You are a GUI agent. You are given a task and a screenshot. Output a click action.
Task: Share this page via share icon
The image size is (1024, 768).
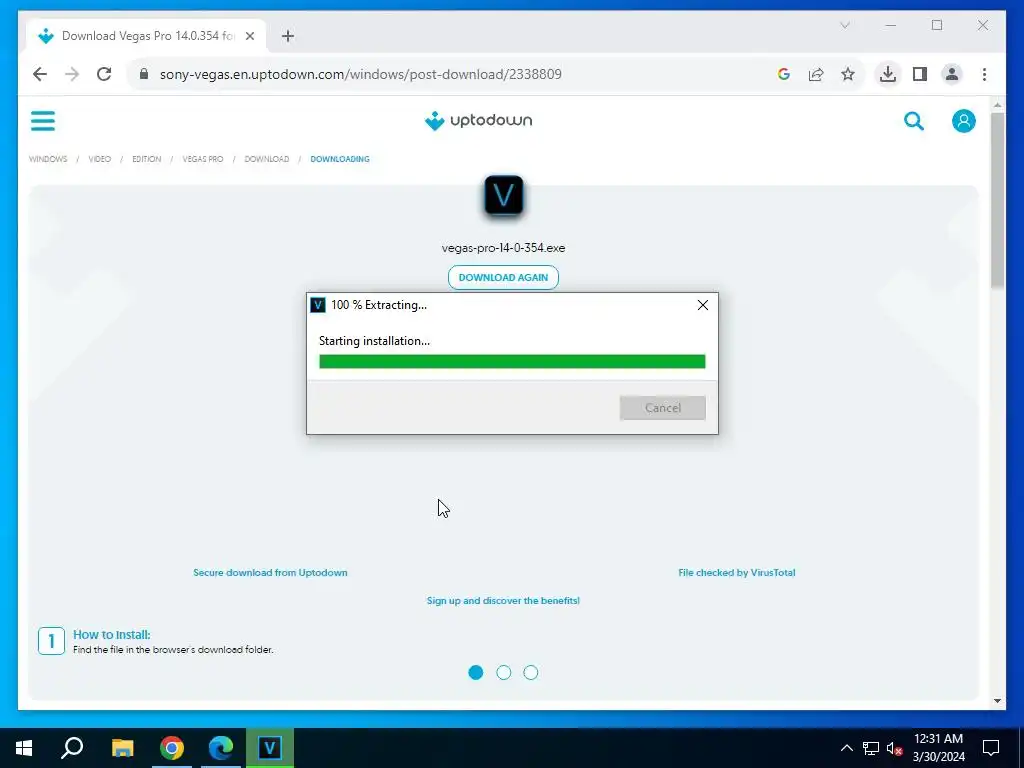point(816,74)
